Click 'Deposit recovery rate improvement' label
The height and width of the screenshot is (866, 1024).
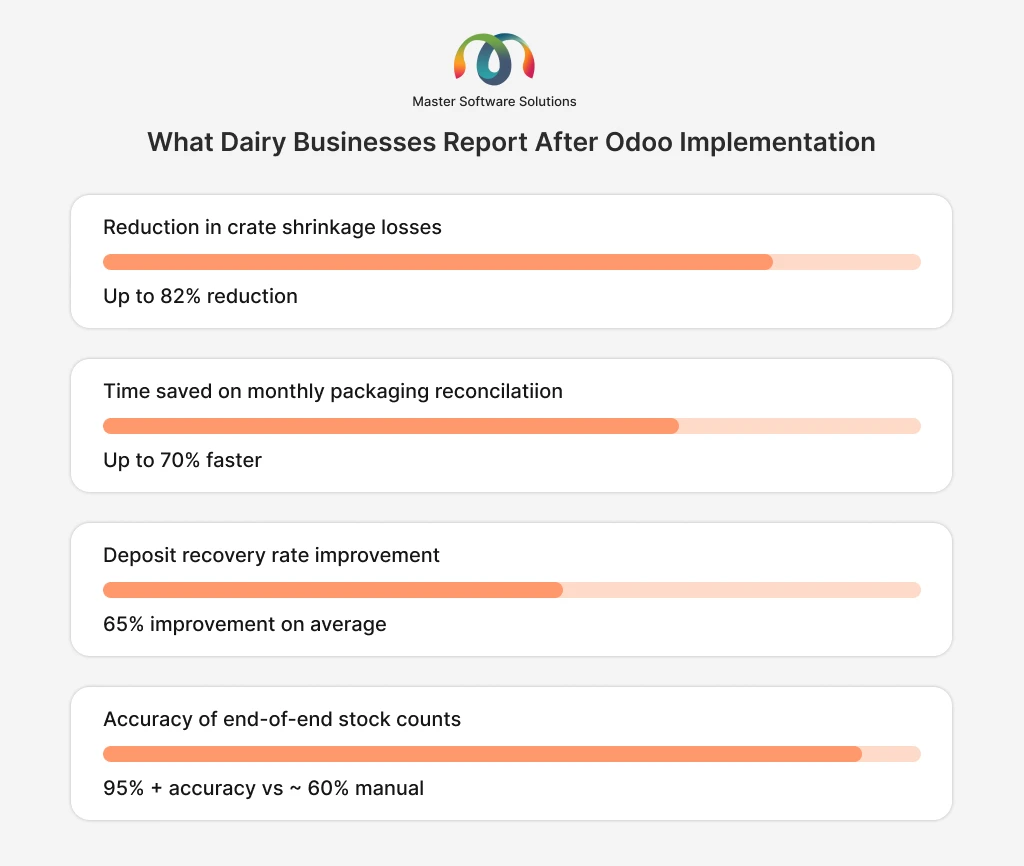point(271,555)
